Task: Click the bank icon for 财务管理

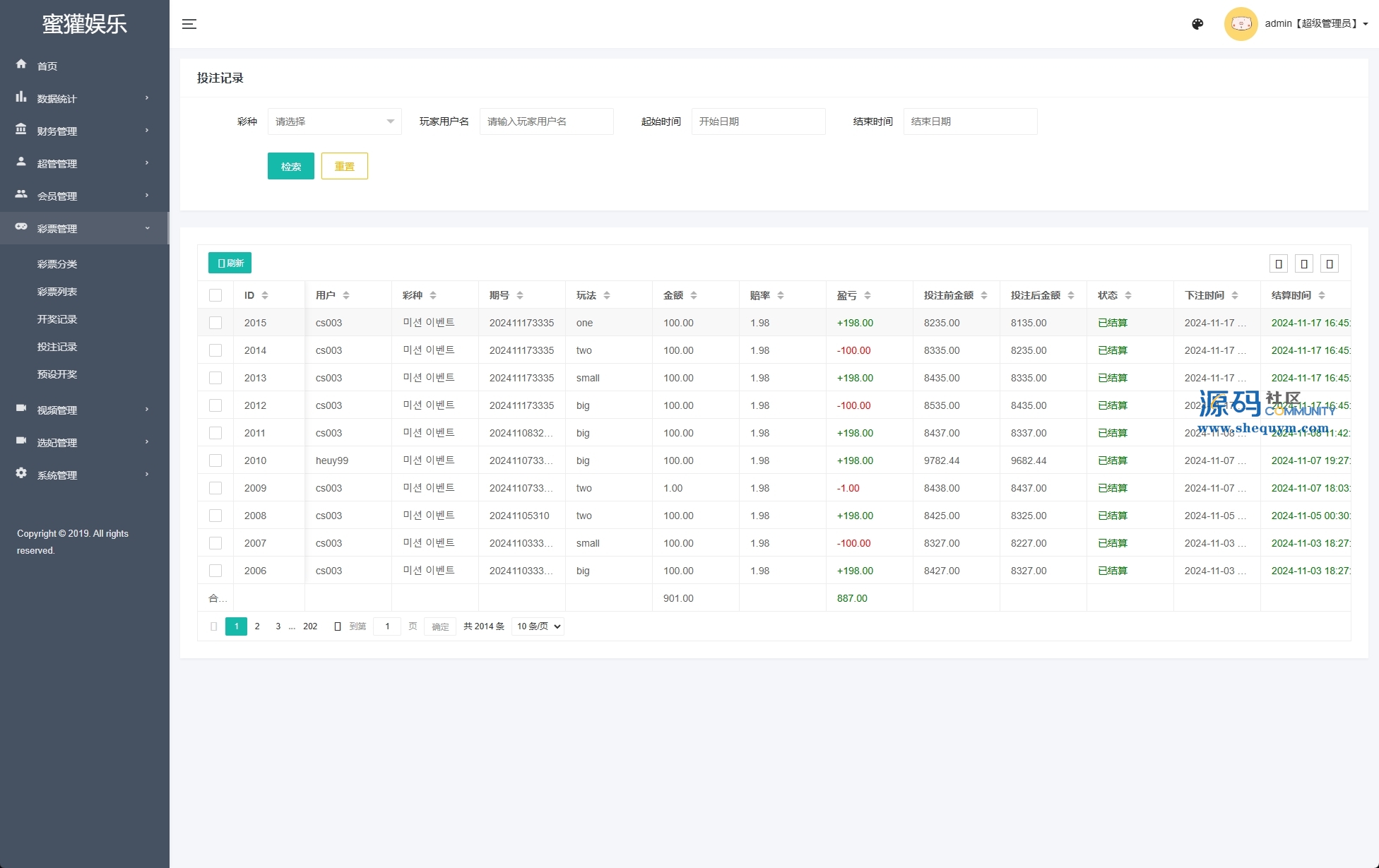Action: 21,129
